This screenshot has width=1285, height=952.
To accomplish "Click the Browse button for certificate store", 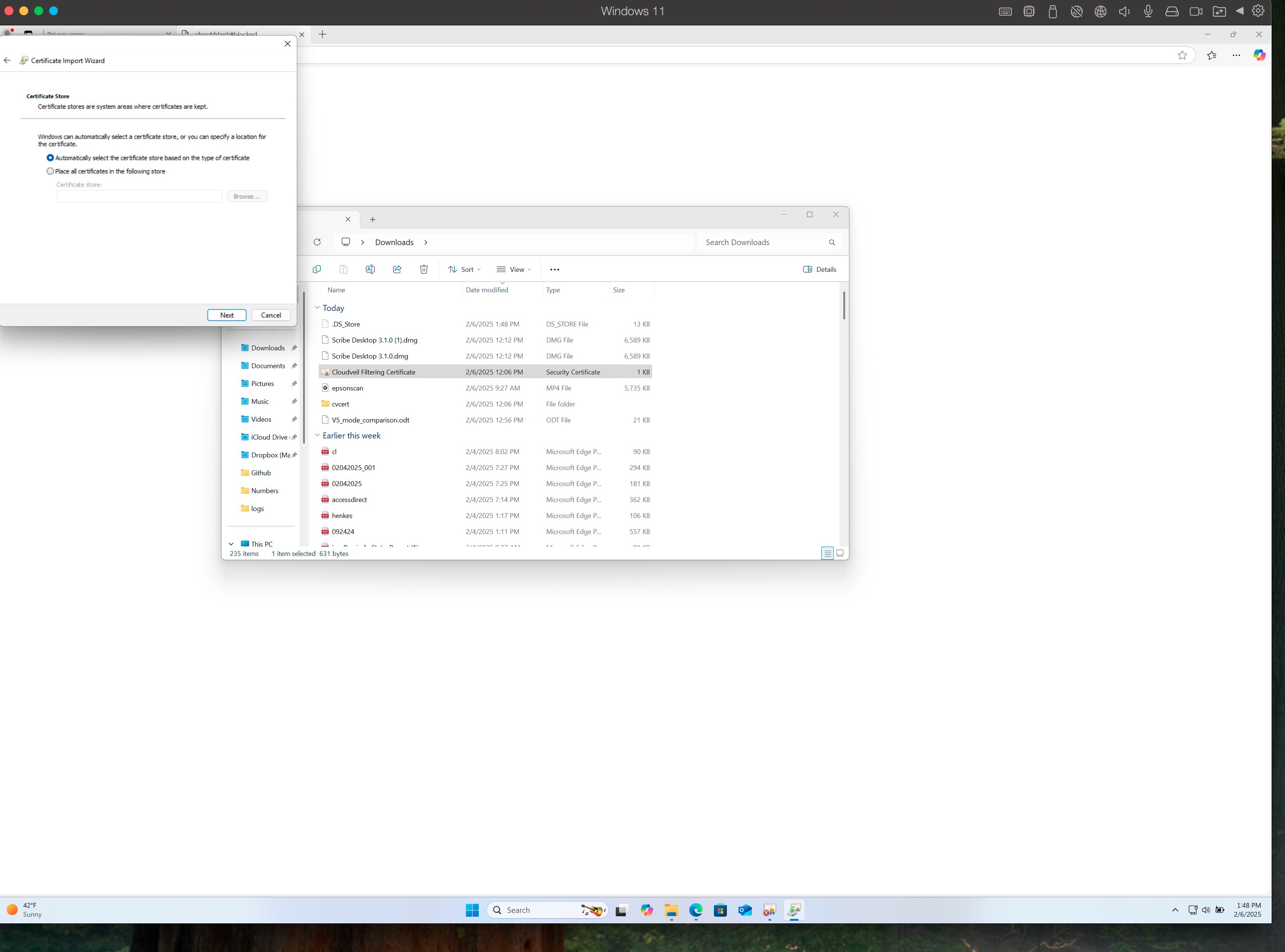I will click(247, 196).
